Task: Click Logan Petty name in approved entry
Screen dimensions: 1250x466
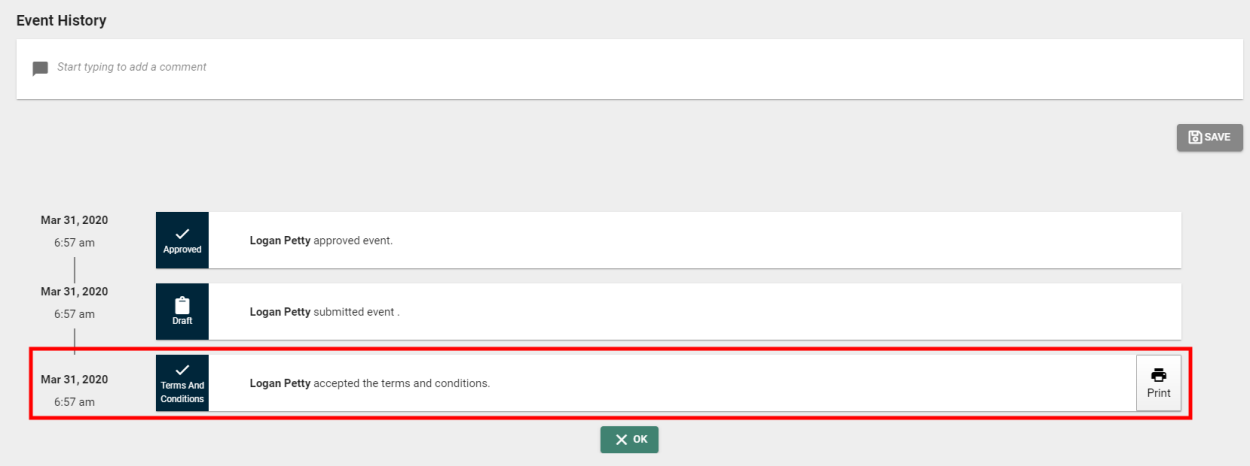Action: [280, 241]
